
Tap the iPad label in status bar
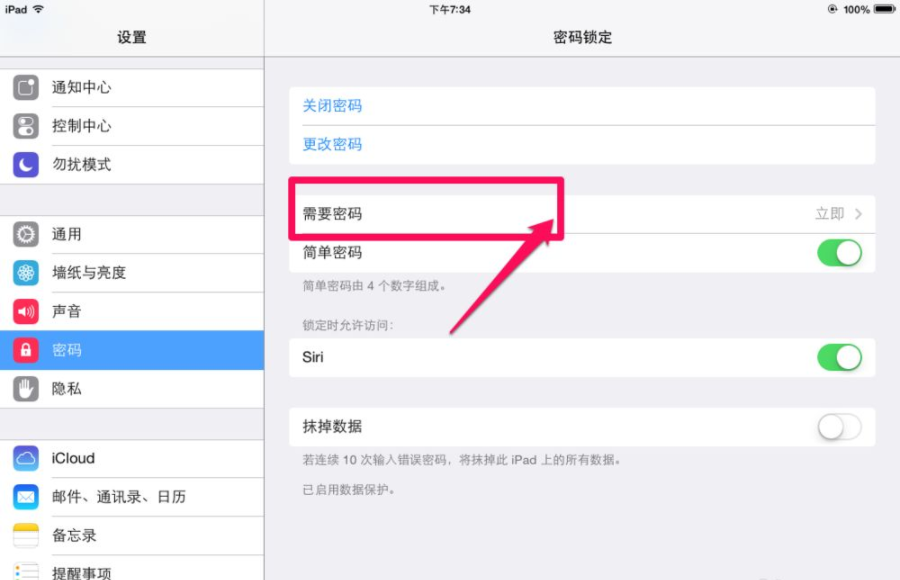coord(16,9)
